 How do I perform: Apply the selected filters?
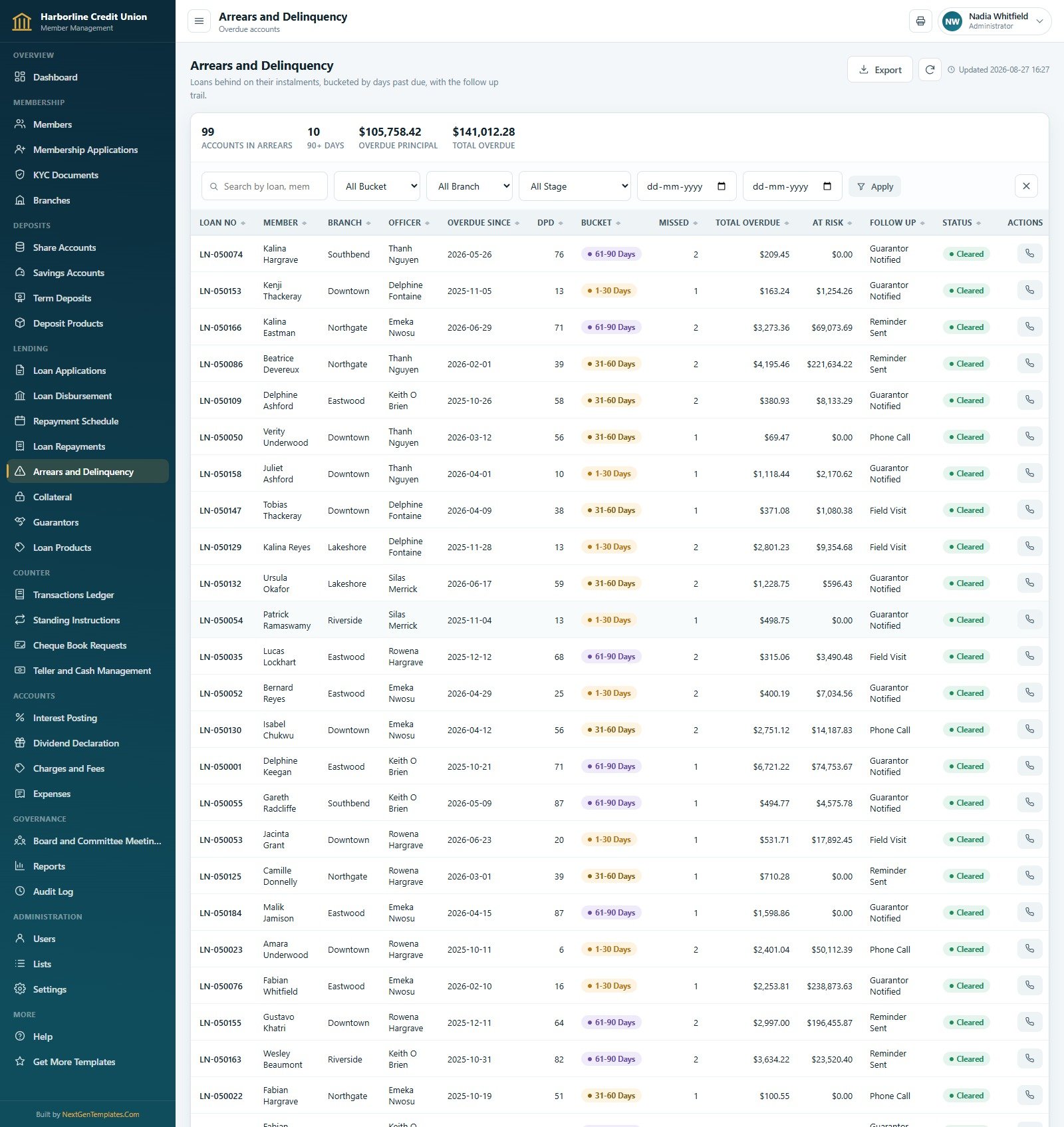tap(874, 186)
